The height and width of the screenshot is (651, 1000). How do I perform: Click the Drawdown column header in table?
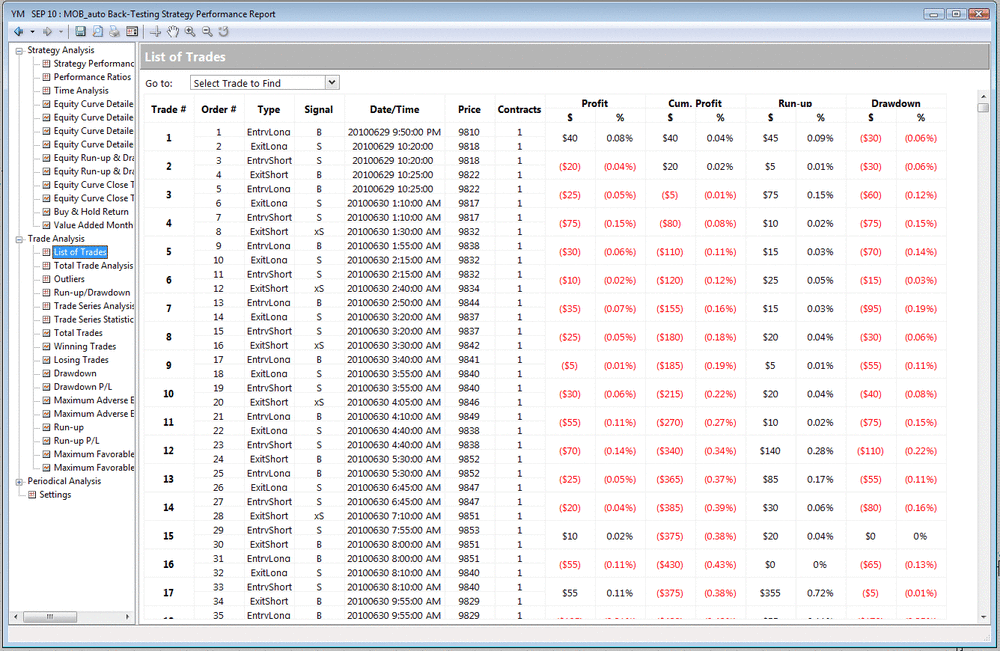pyautogui.click(x=895, y=103)
